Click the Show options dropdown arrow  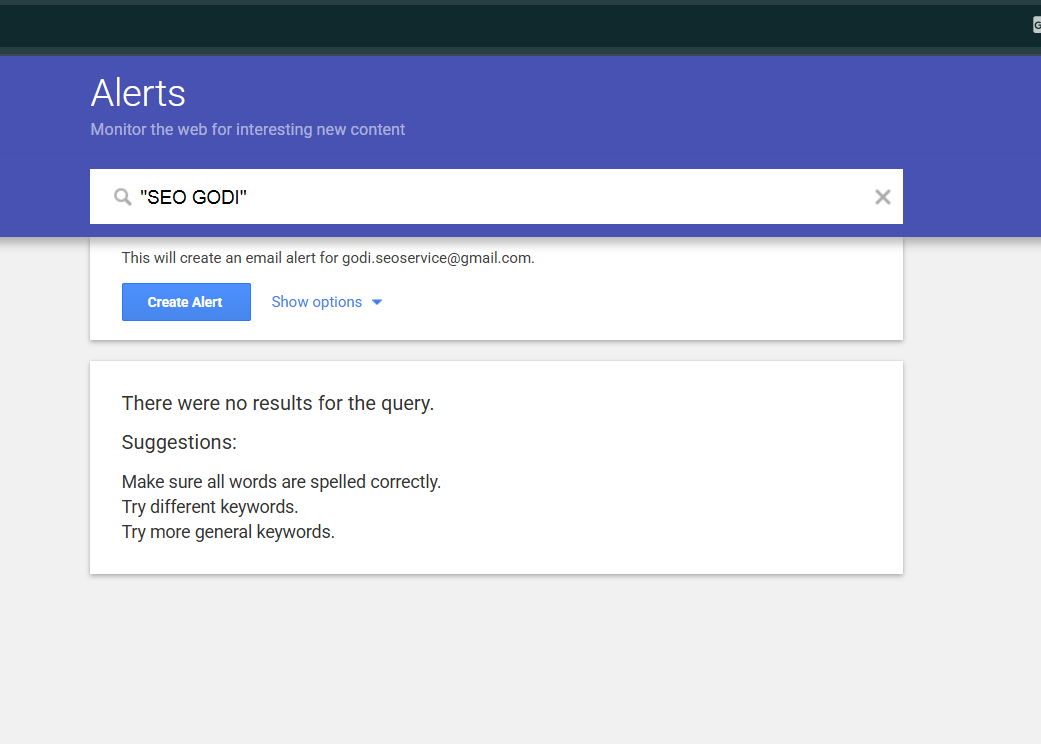377,302
